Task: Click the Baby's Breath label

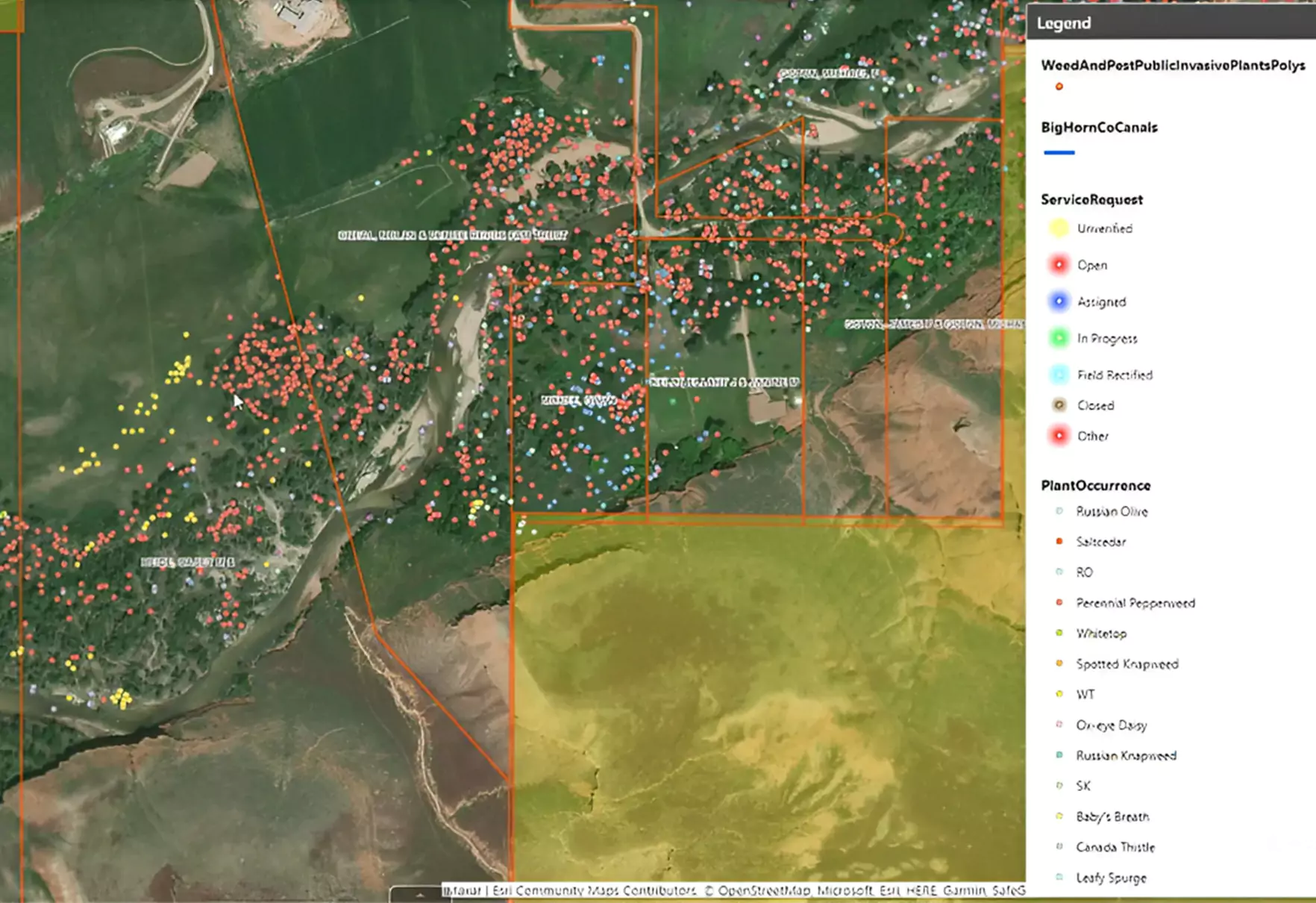Action: [1112, 816]
